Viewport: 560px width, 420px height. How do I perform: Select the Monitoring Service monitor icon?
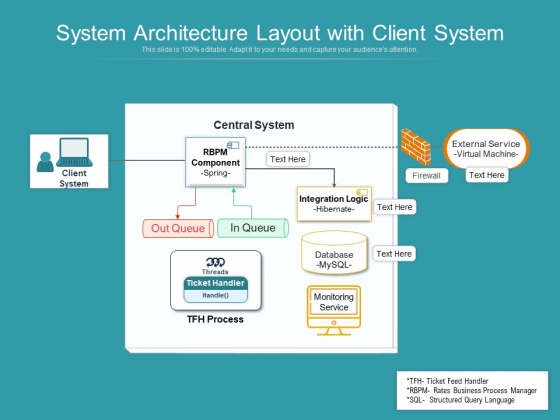[334, 310]
